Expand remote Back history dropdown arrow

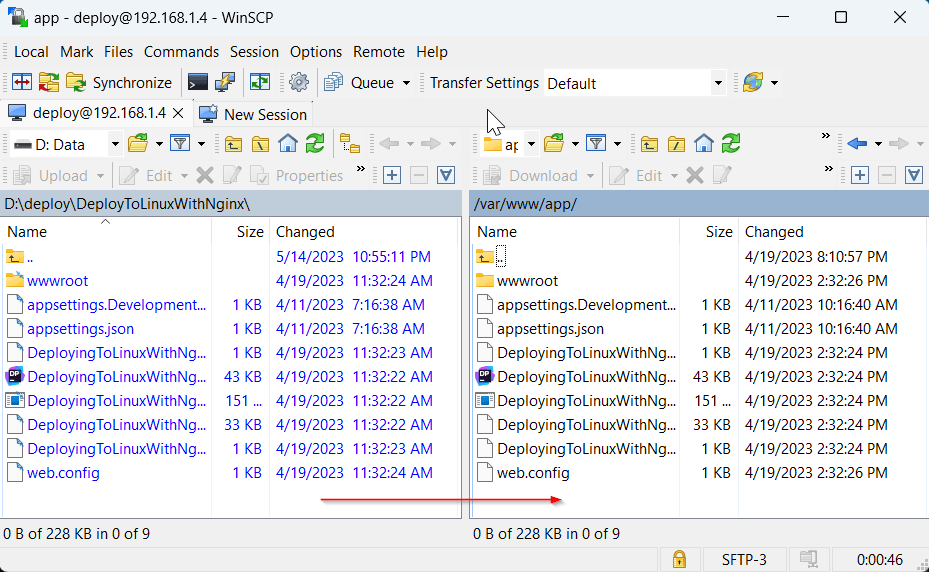[x=878, y=144]
